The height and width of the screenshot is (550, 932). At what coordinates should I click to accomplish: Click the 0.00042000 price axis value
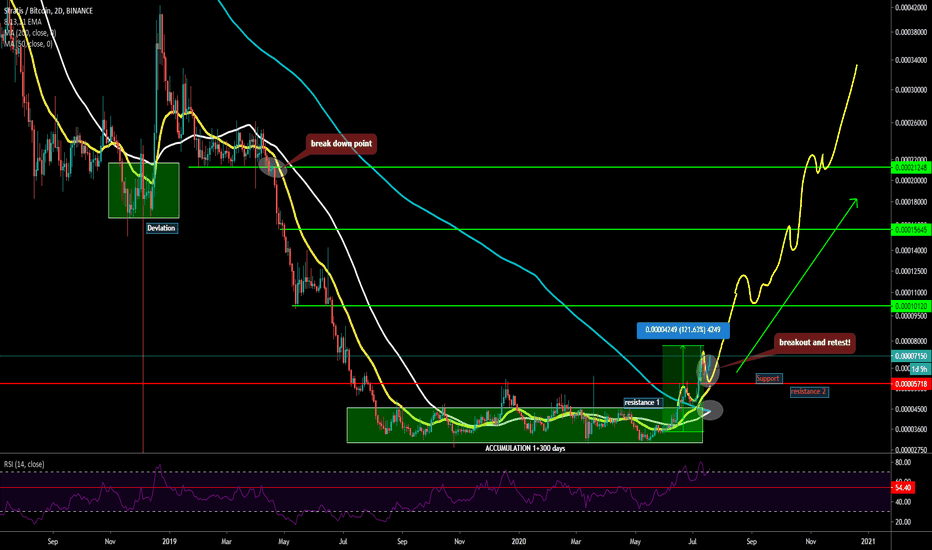(x=912, y=8)
